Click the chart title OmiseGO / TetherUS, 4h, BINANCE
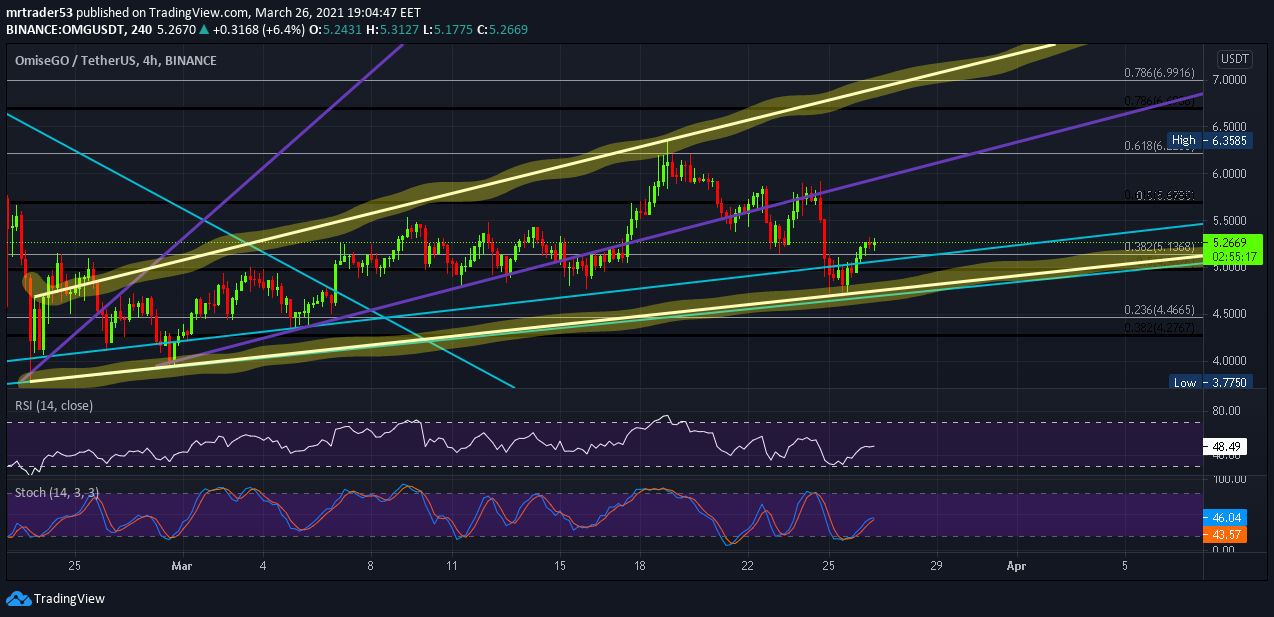Image resolution: width=1274 pixels, height=617 pixels. (x=116, y=61)
